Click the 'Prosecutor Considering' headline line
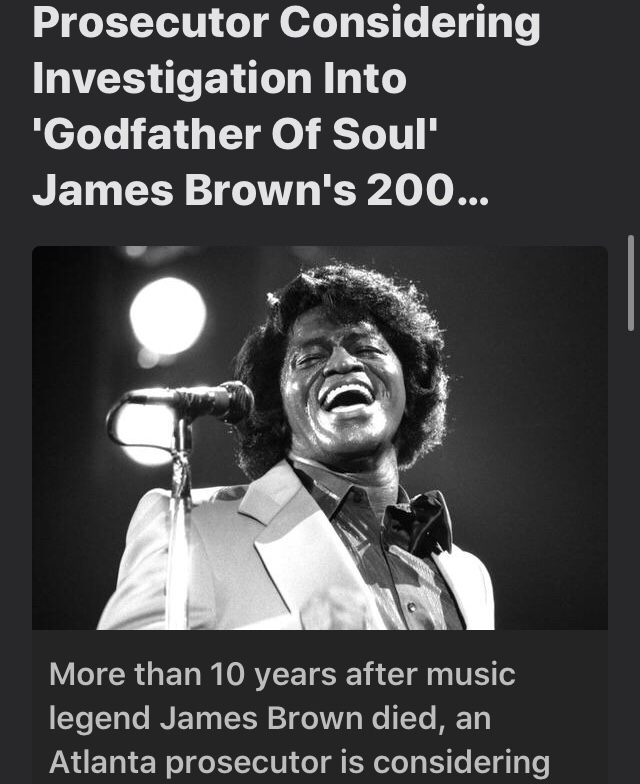 [x=286, y=22]
